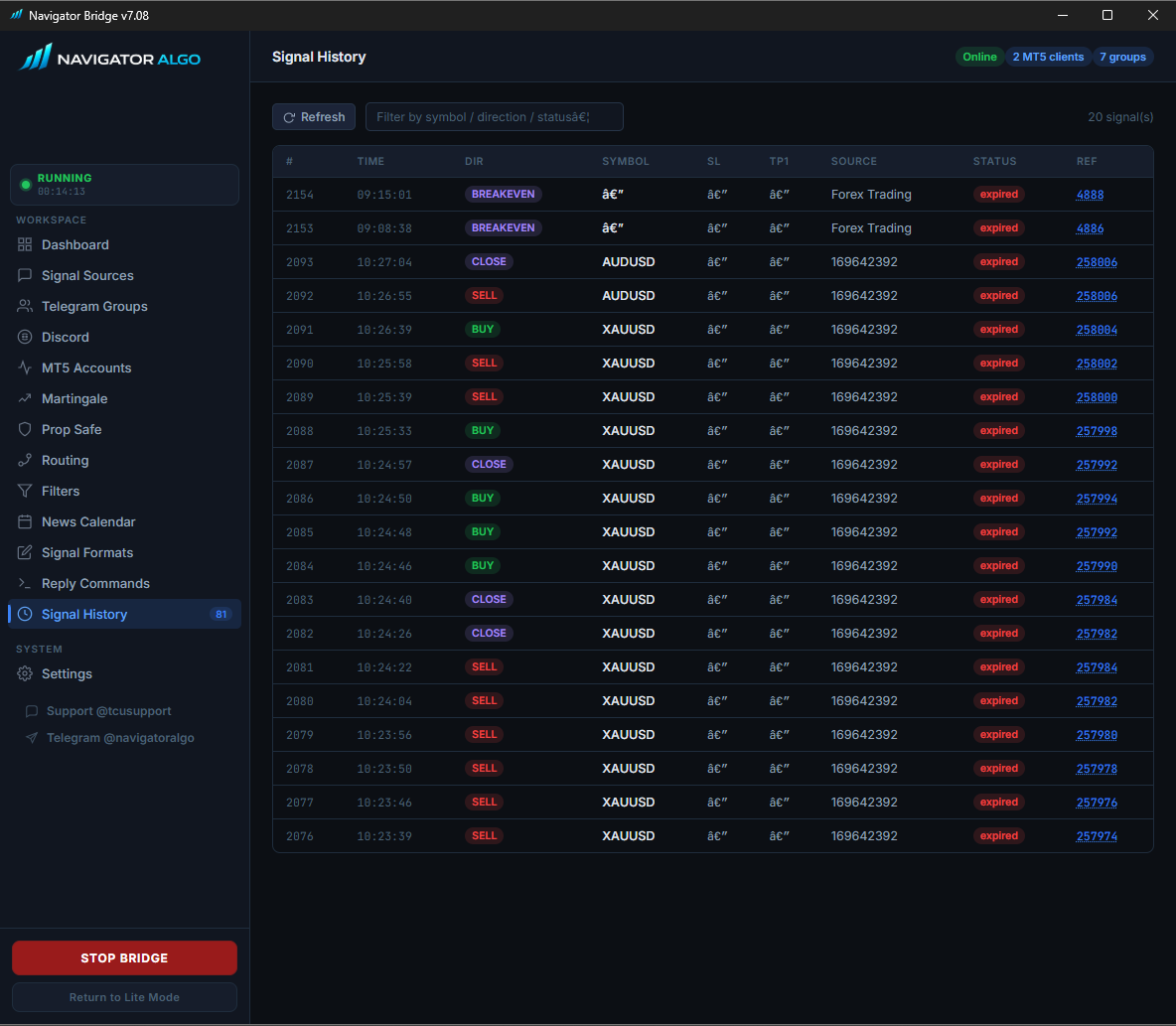The width and height of the screenshot is (1176, 1026).
Task: Click the DIR column header
Action: [x=474, y=161]
